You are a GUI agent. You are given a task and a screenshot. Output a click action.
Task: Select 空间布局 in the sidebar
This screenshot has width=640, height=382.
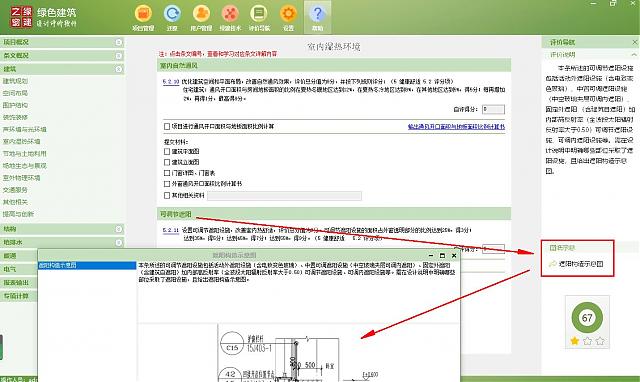pyautogui.click(x=16, y=93)
